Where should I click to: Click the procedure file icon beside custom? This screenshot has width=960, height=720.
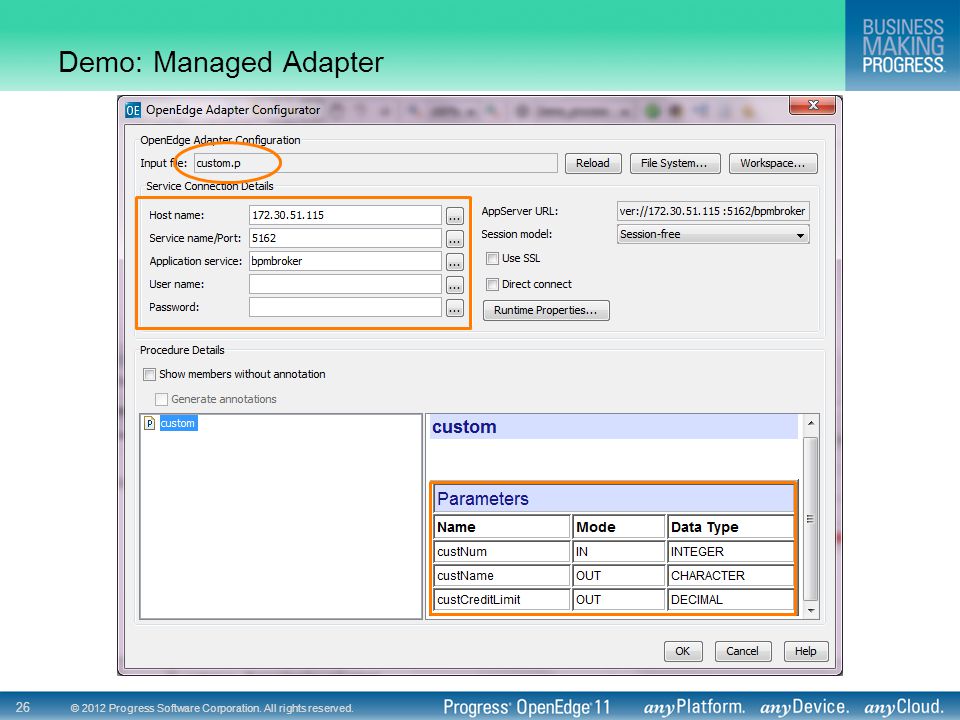click(149, 423)
